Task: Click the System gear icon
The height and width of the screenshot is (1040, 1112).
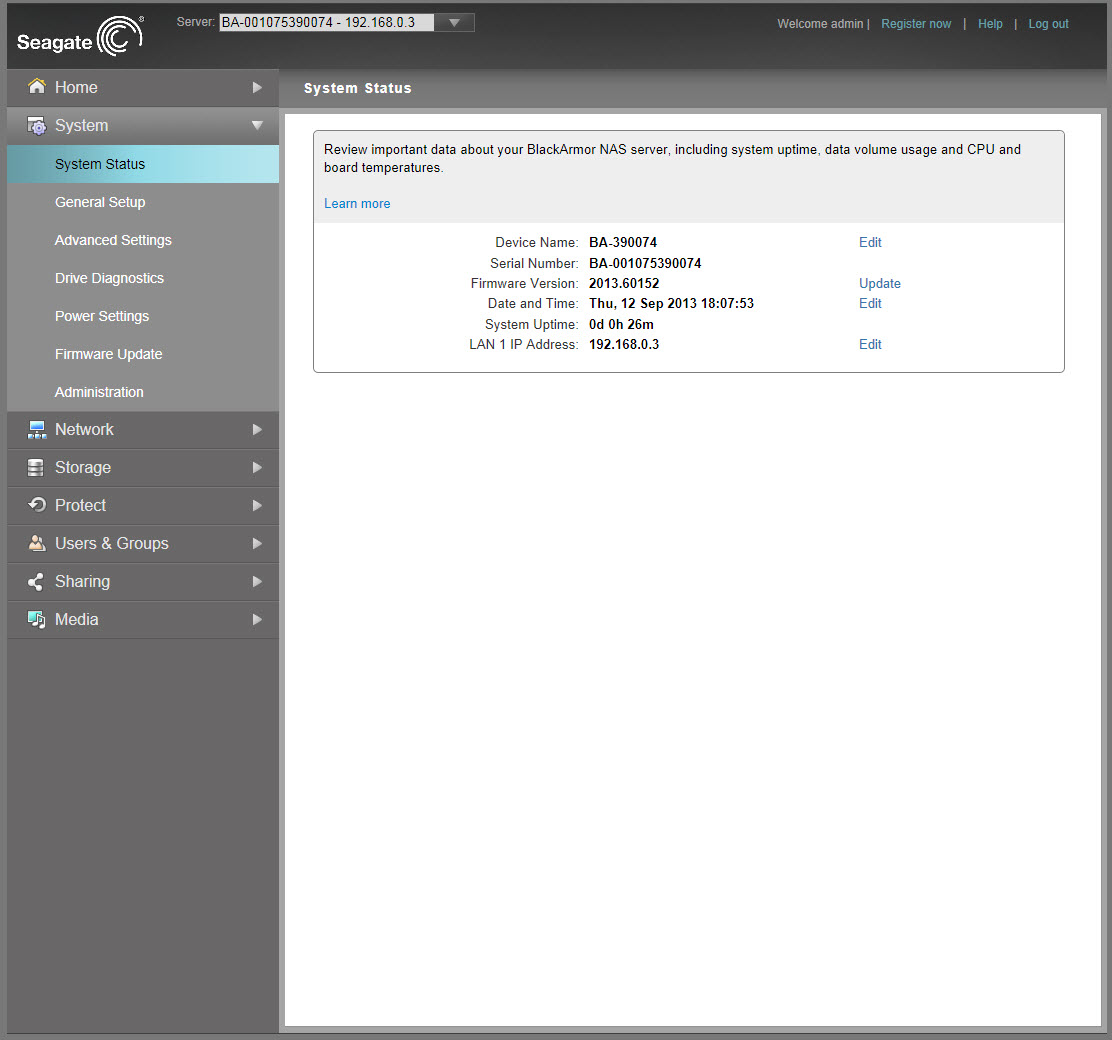Action: (37, 126)
